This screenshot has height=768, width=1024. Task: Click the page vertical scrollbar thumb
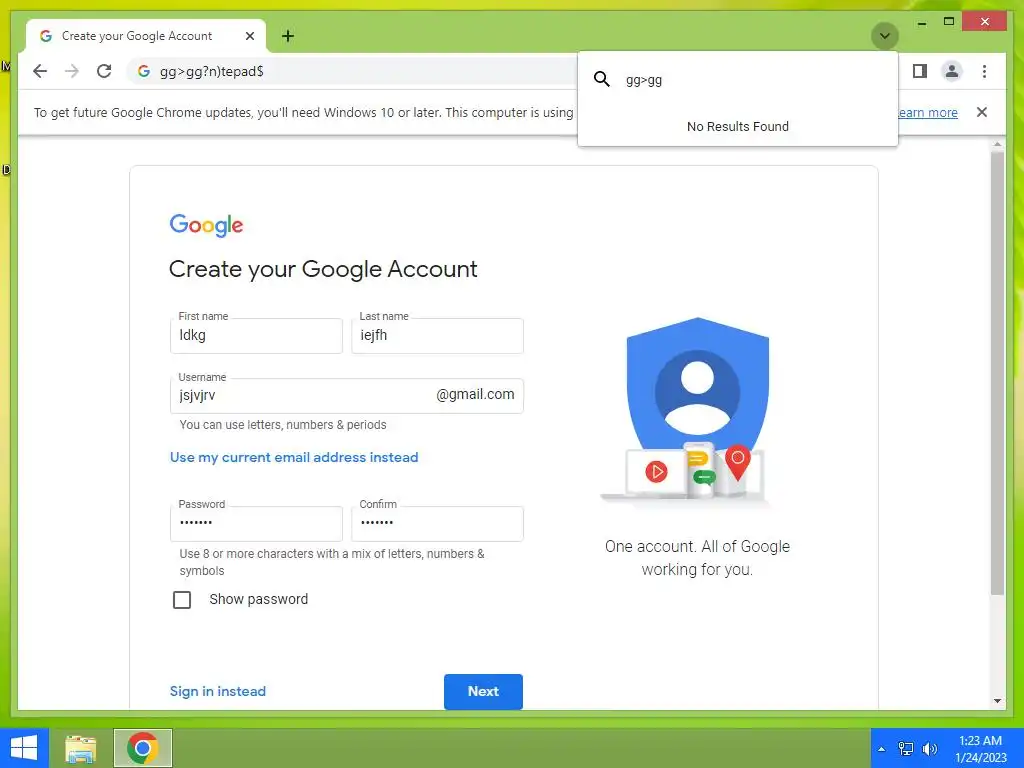[x=997, y=372]
